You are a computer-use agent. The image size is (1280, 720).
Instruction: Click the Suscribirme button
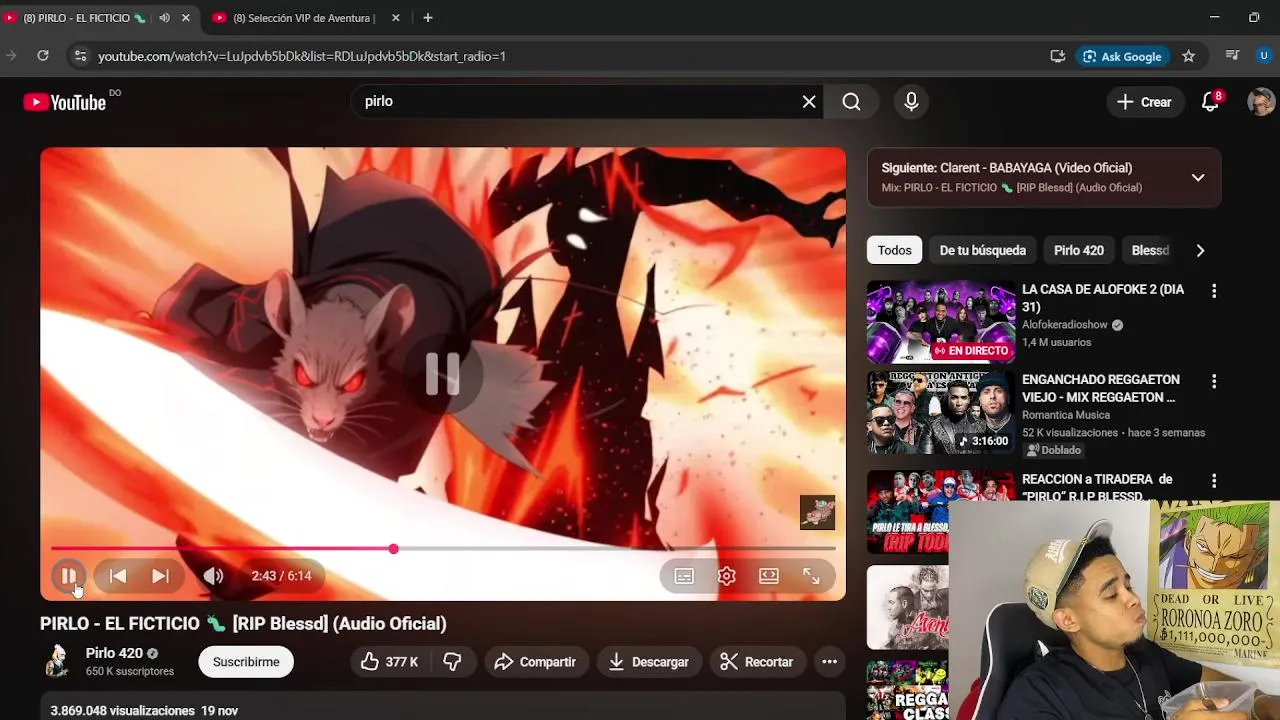[x=246, y=662]
